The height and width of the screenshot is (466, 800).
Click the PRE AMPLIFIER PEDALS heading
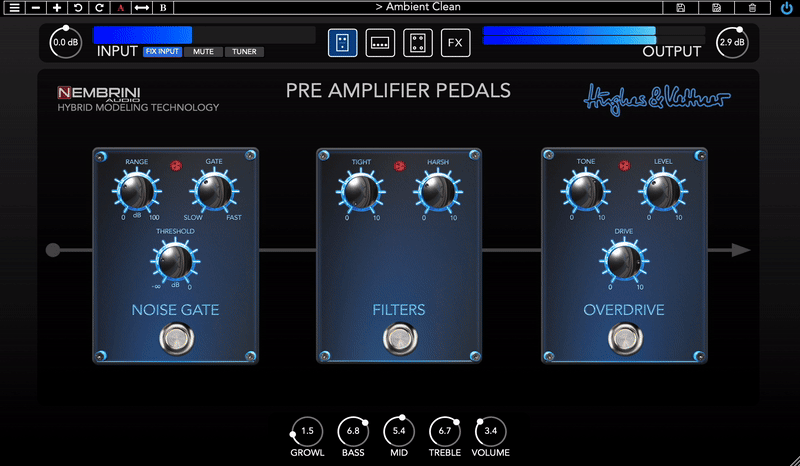click(x=398, y=91)
